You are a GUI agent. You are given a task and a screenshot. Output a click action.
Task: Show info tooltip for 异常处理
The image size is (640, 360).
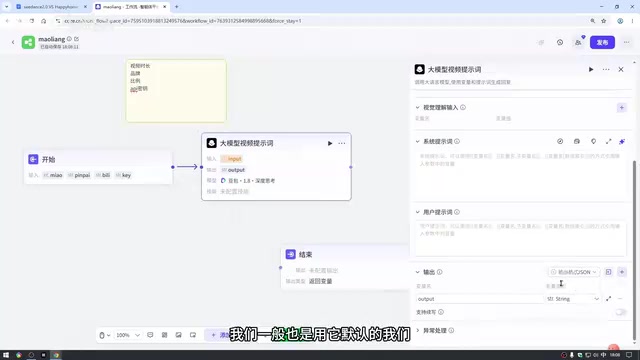[451, 331]
